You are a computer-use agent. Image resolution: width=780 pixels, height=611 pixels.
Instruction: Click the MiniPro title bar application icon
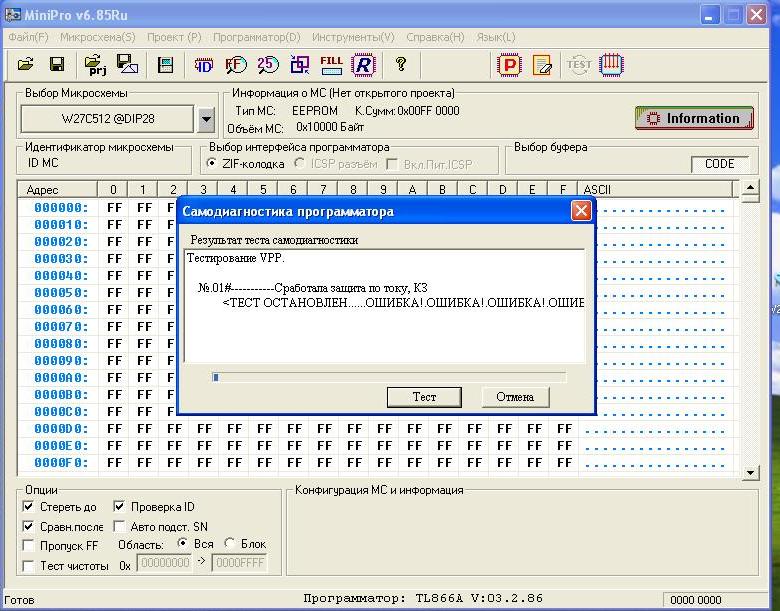click(x=13, y=14)
